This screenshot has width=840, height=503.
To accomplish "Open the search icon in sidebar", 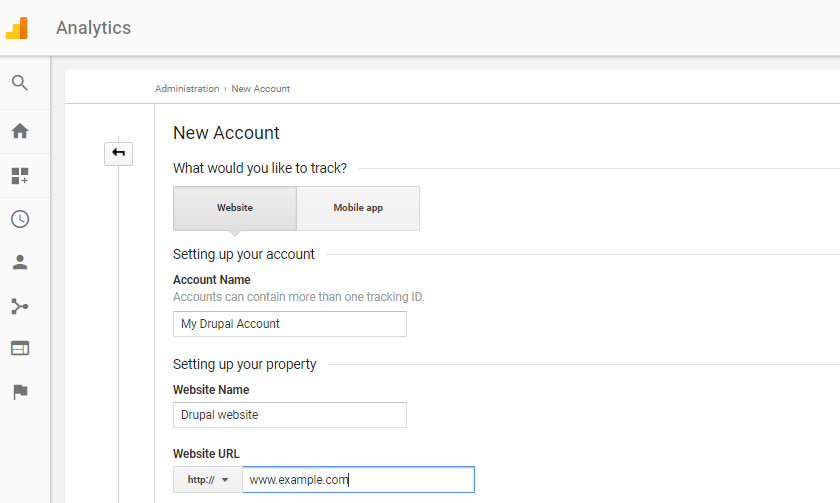I will 20,83.
